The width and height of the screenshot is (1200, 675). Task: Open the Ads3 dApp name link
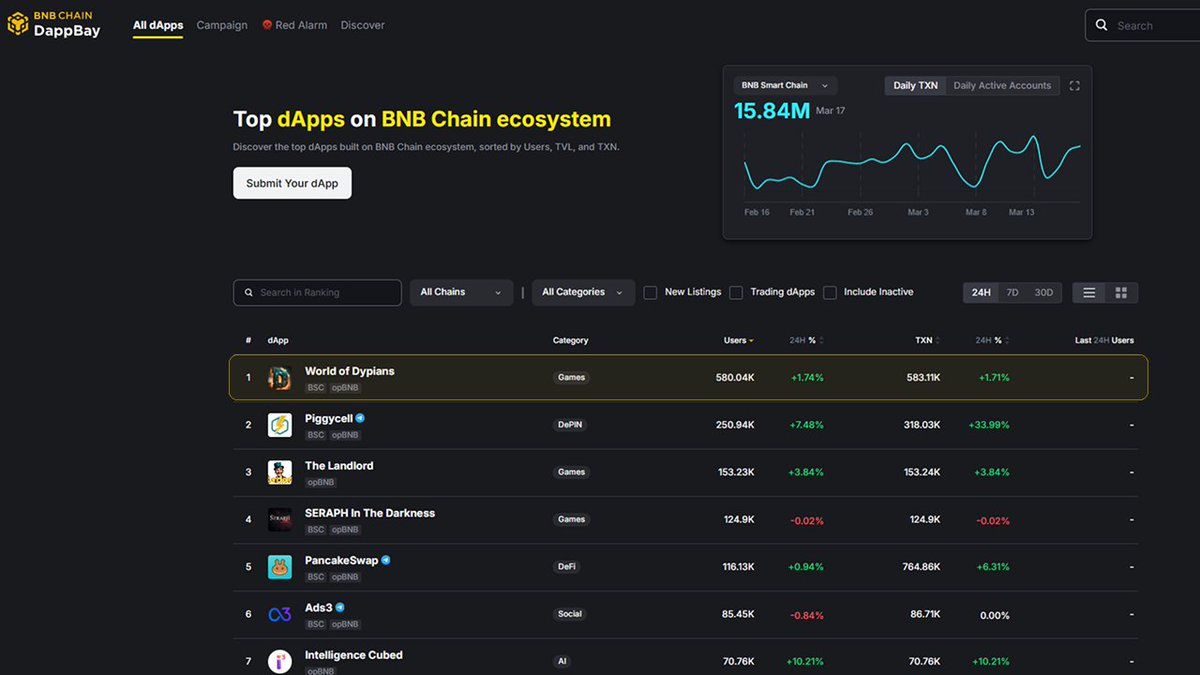319,607
